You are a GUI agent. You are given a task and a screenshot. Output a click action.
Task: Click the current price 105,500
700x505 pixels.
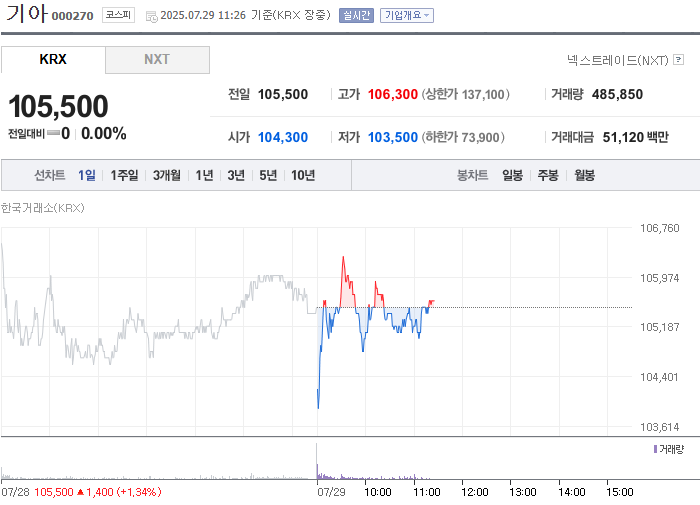click(58, 106)
